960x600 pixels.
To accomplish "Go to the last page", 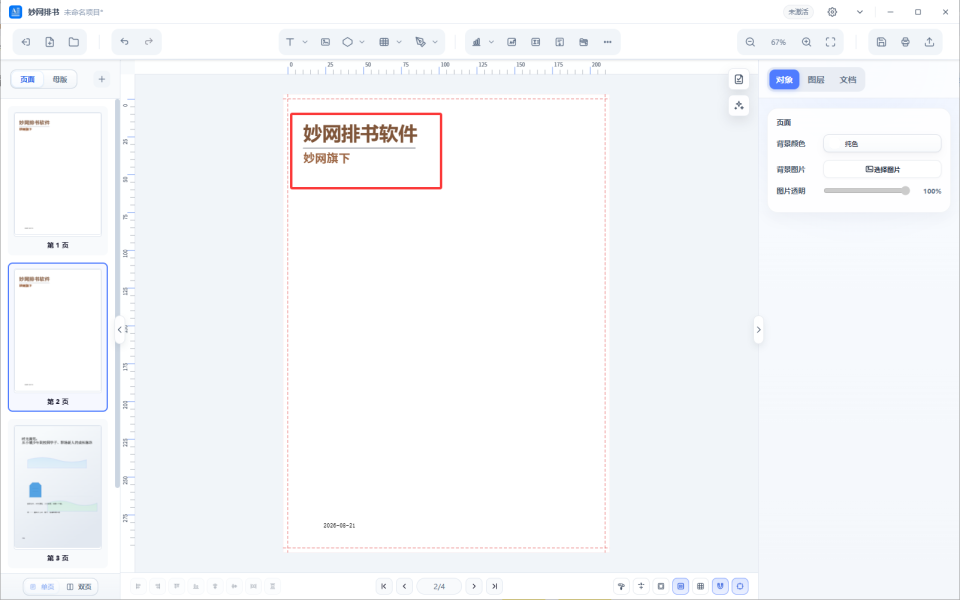I will point(495,586).
